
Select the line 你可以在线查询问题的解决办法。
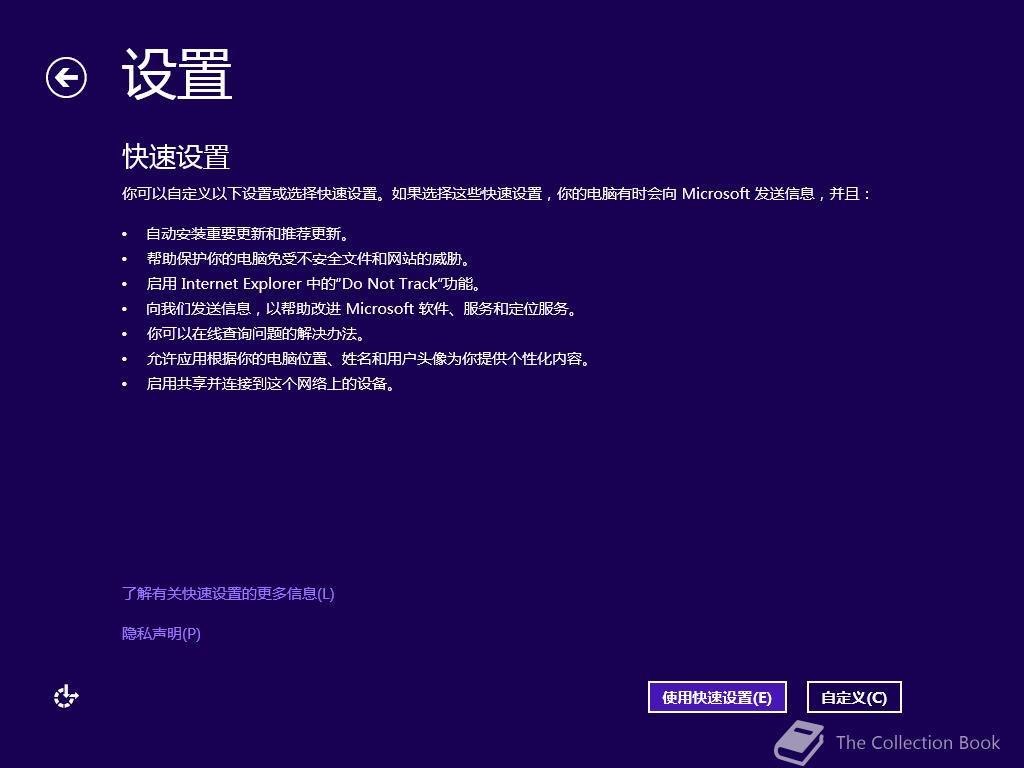click(255, 334)
